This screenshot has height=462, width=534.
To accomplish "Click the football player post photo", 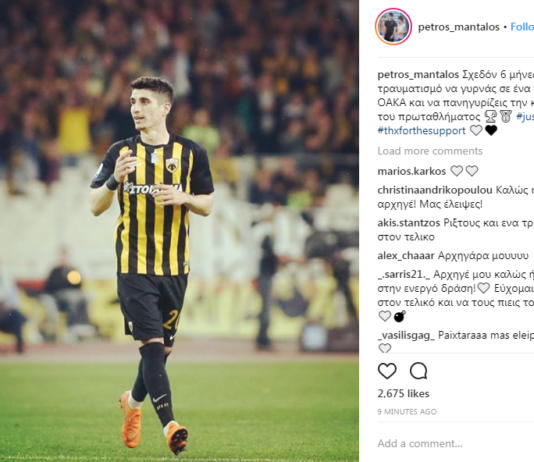I will pos(179,231).
